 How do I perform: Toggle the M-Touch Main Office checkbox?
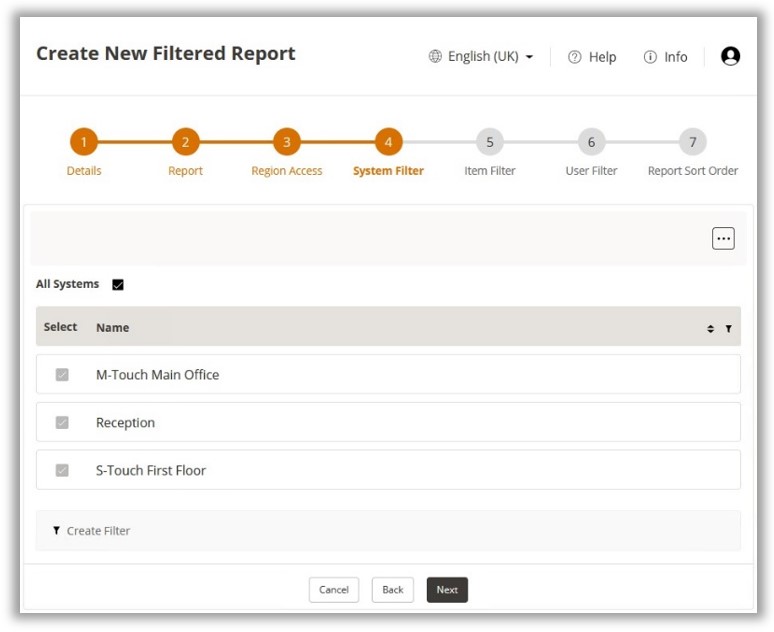(x=62, y=375)
